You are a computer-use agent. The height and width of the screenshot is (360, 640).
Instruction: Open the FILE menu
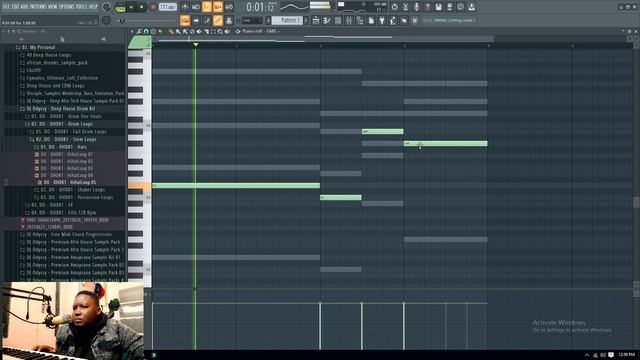pos(6,7)
